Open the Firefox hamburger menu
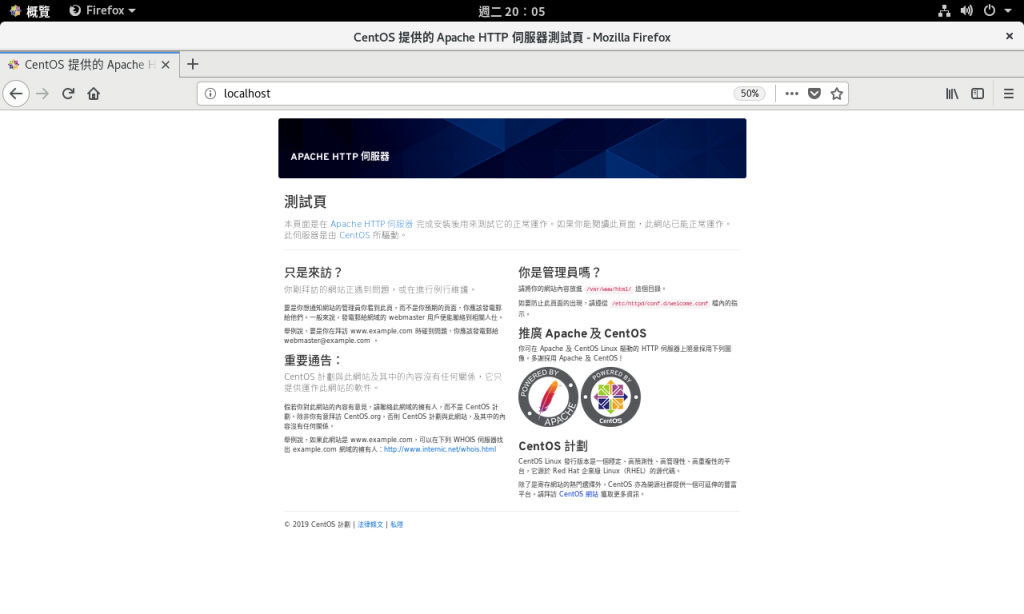This screenshot has height=614, width=1024. 1008,93
